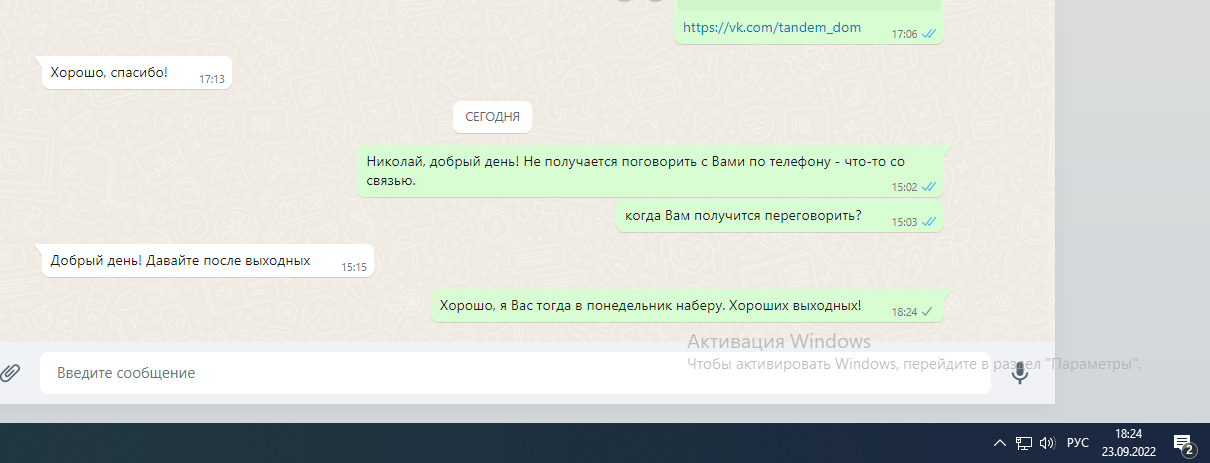Click the 'Хорошо, спасибо!' message bubble
Image resolution: width=1210 pixels, height=463 pixels.
pyautogui.click(x=110, y=73)
